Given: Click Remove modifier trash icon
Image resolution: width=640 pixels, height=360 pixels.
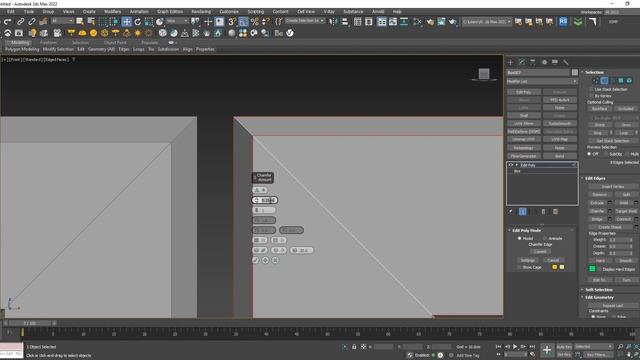Looking at the screenshot, I should click(x=543, y=211).
